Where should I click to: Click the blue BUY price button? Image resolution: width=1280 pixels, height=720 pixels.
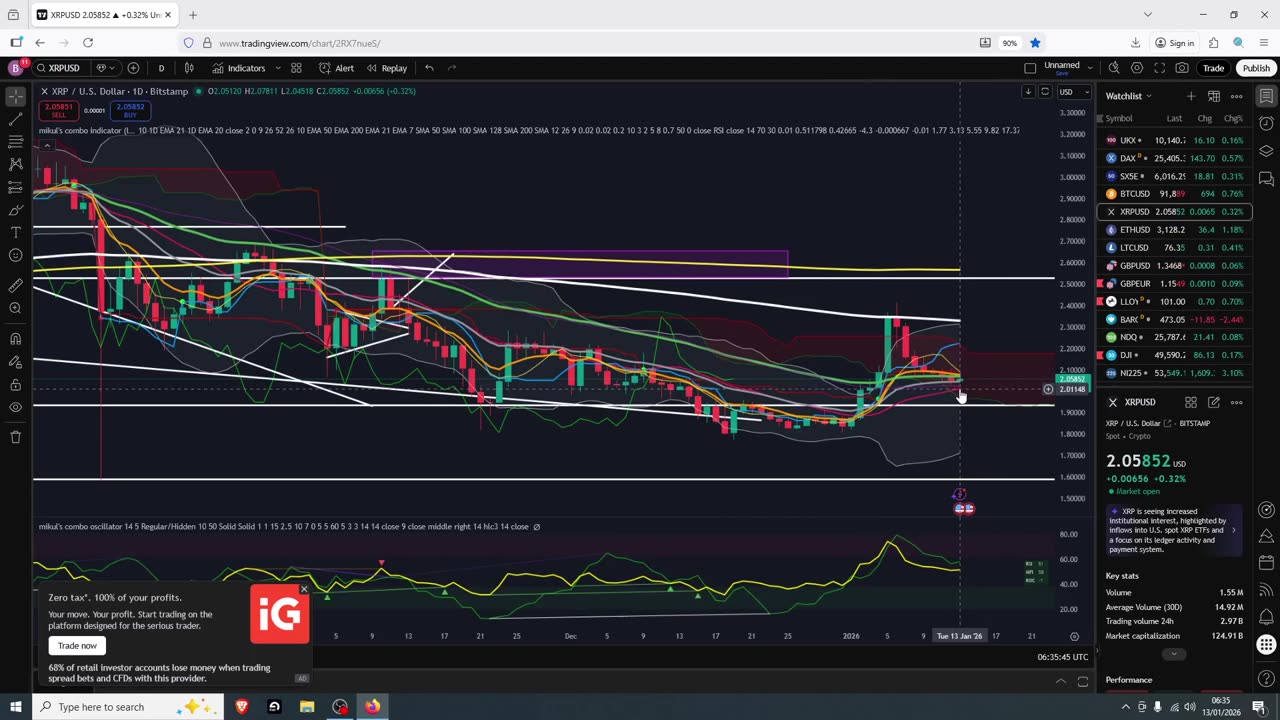coord(130,110)
